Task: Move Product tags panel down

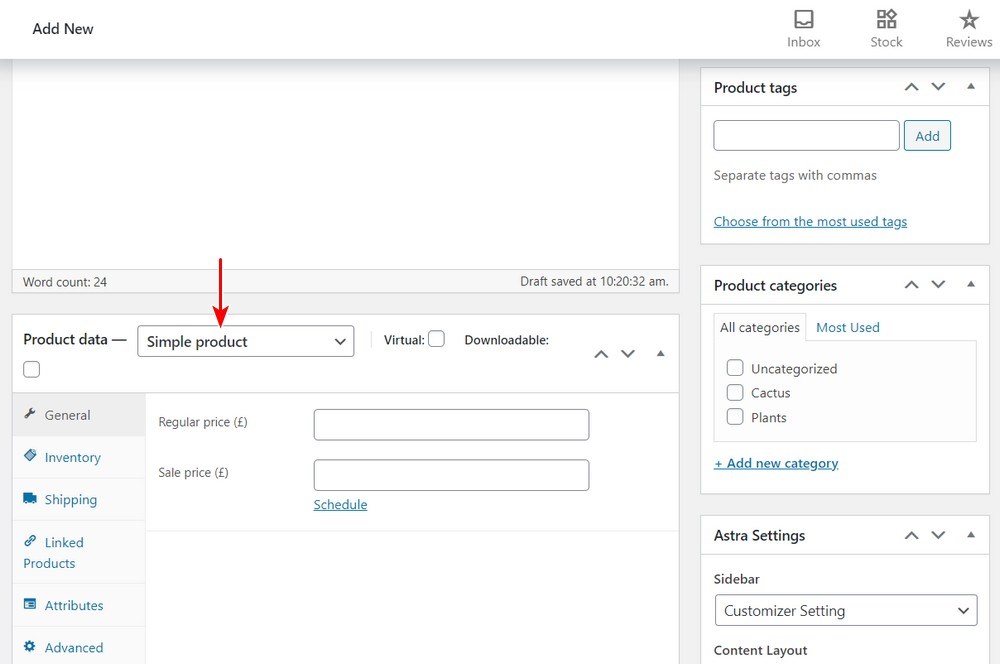Action: click(938, 87)
